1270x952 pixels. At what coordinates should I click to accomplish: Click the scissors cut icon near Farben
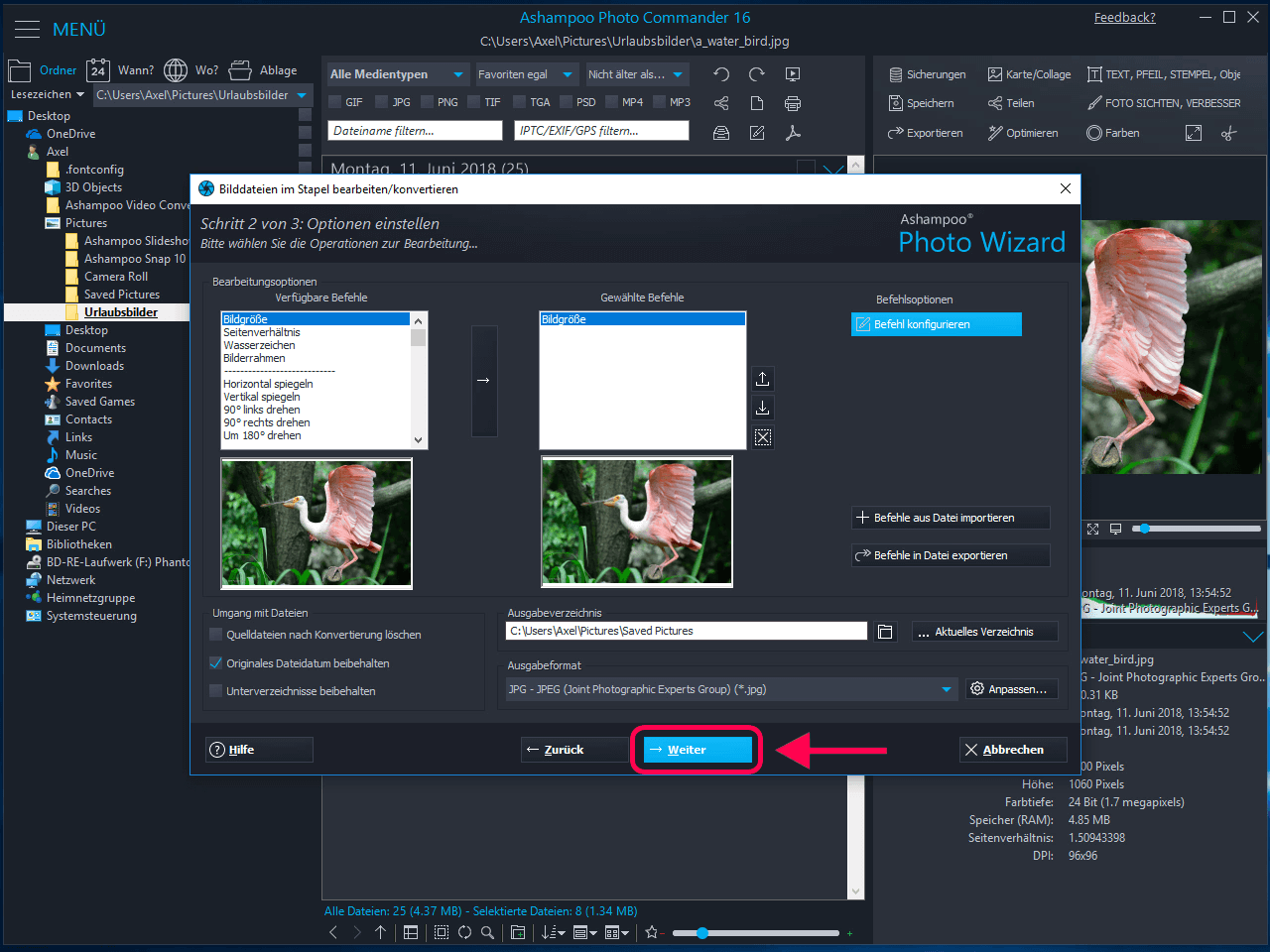click(x=1229, y=133)
